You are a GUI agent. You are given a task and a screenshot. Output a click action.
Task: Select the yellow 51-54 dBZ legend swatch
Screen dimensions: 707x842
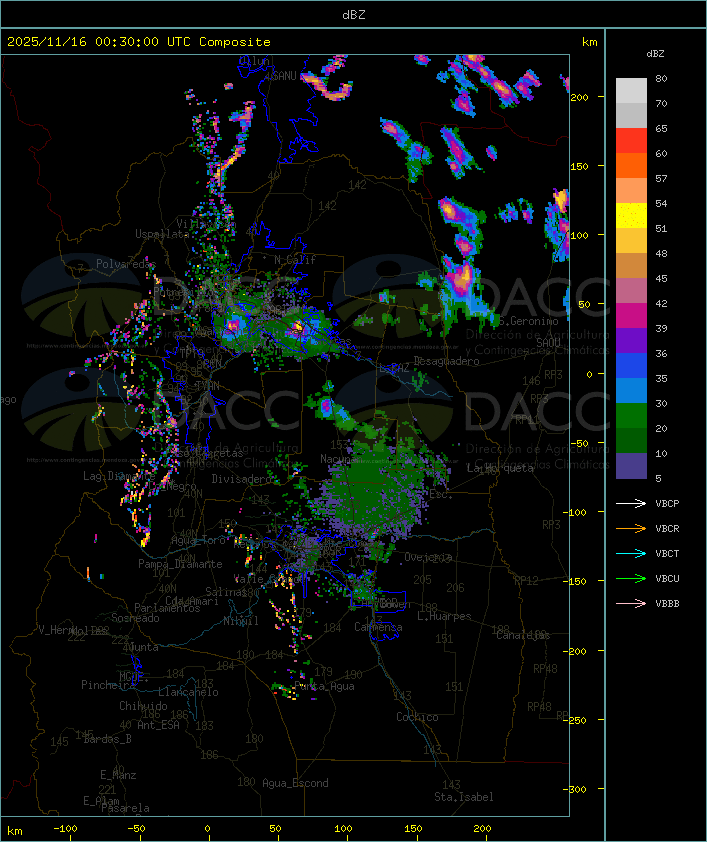[x=631, y=215]
